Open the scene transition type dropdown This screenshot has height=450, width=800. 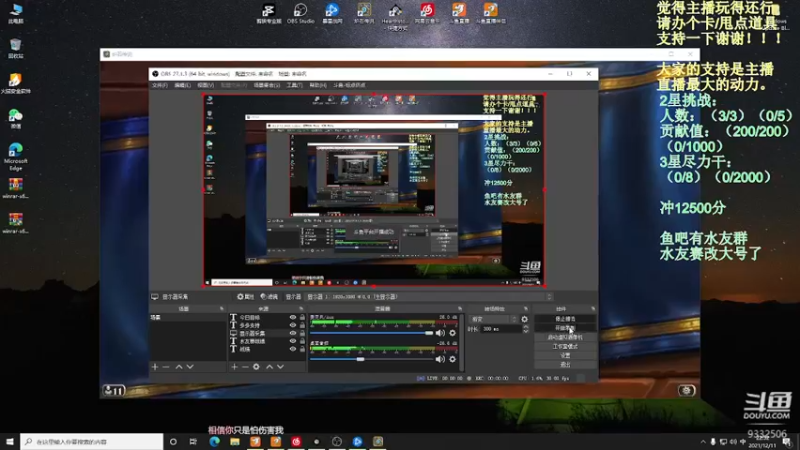(x=493, y=319)
